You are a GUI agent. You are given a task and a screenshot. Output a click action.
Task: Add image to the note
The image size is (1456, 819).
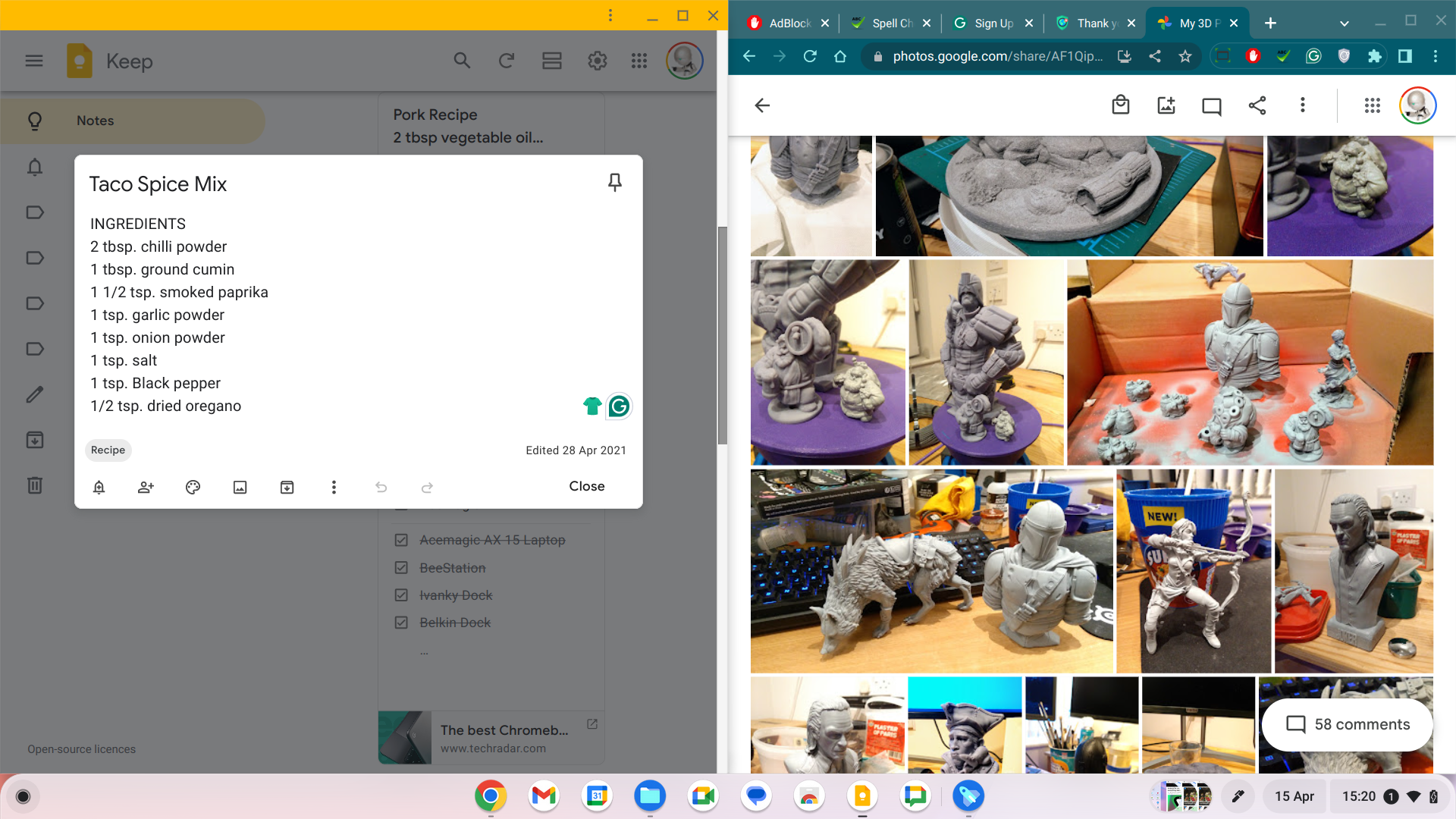tap(240, 487)
